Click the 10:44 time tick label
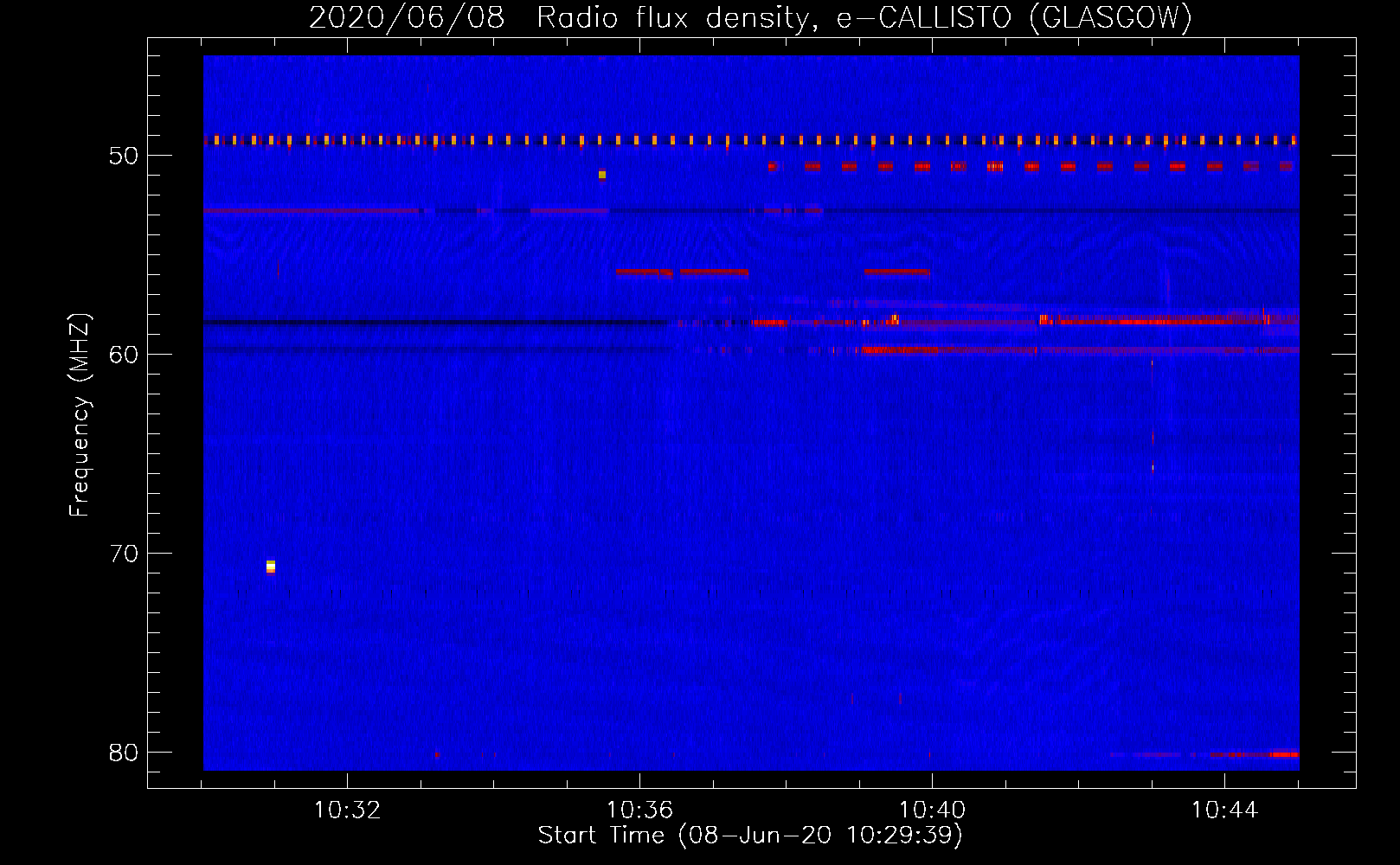 1224,811
